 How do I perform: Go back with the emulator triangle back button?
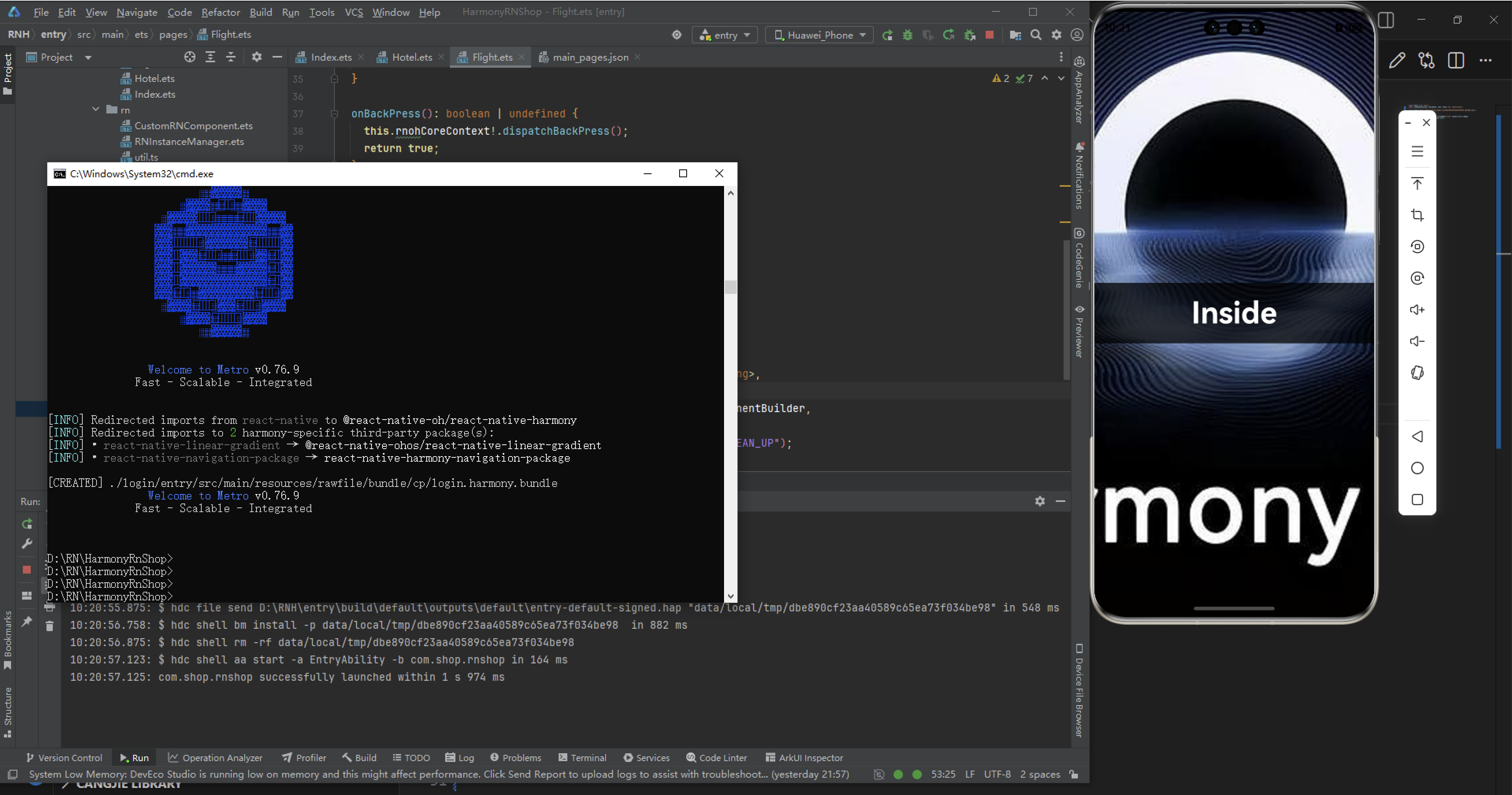pos(1417,436)
